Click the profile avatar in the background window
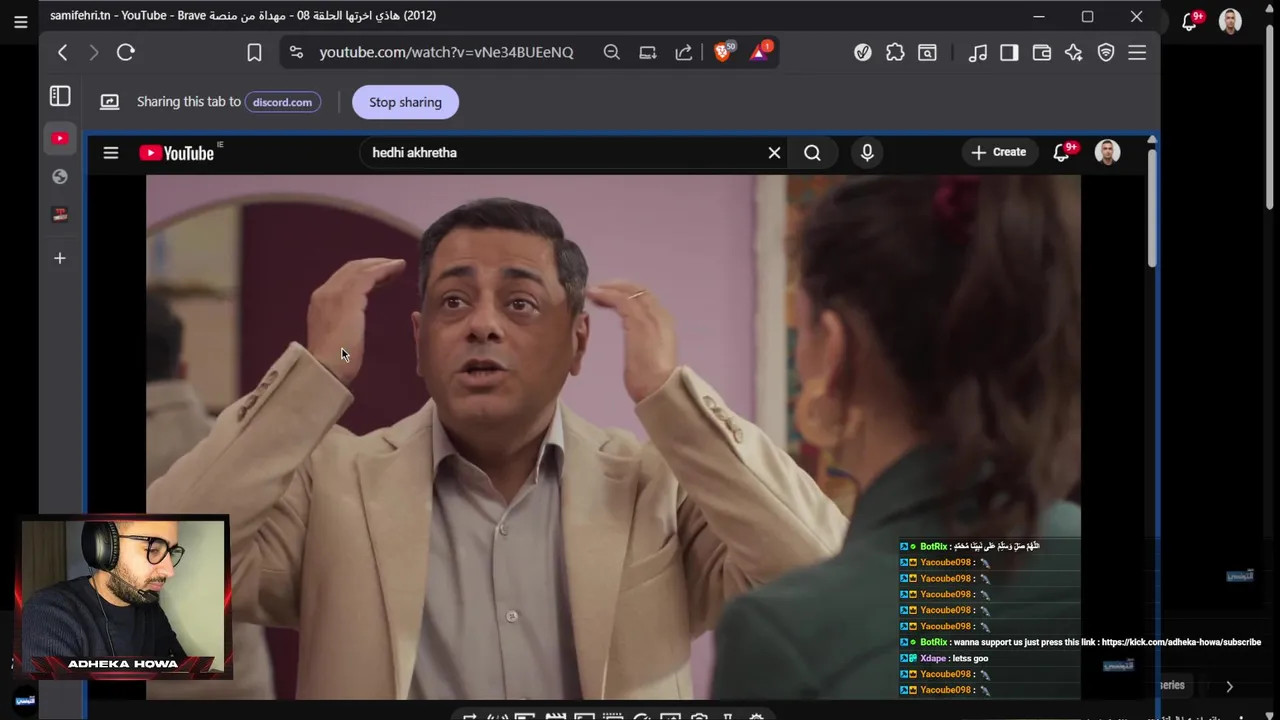 pos(1231,21)
